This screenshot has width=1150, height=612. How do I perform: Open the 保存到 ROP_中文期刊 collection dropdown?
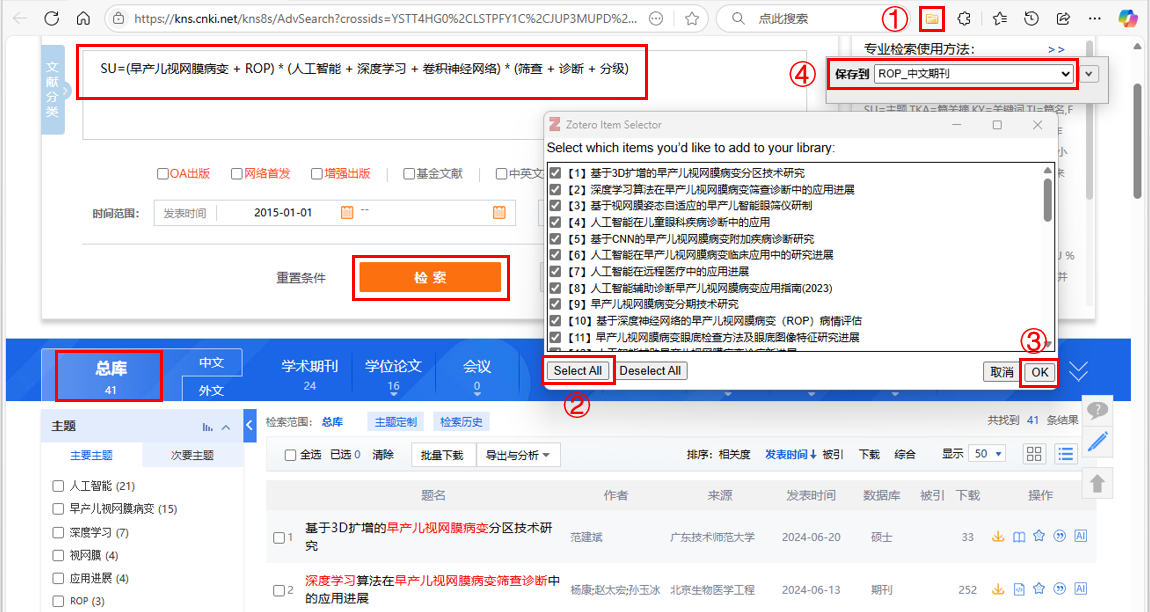[x=974, y=74]
